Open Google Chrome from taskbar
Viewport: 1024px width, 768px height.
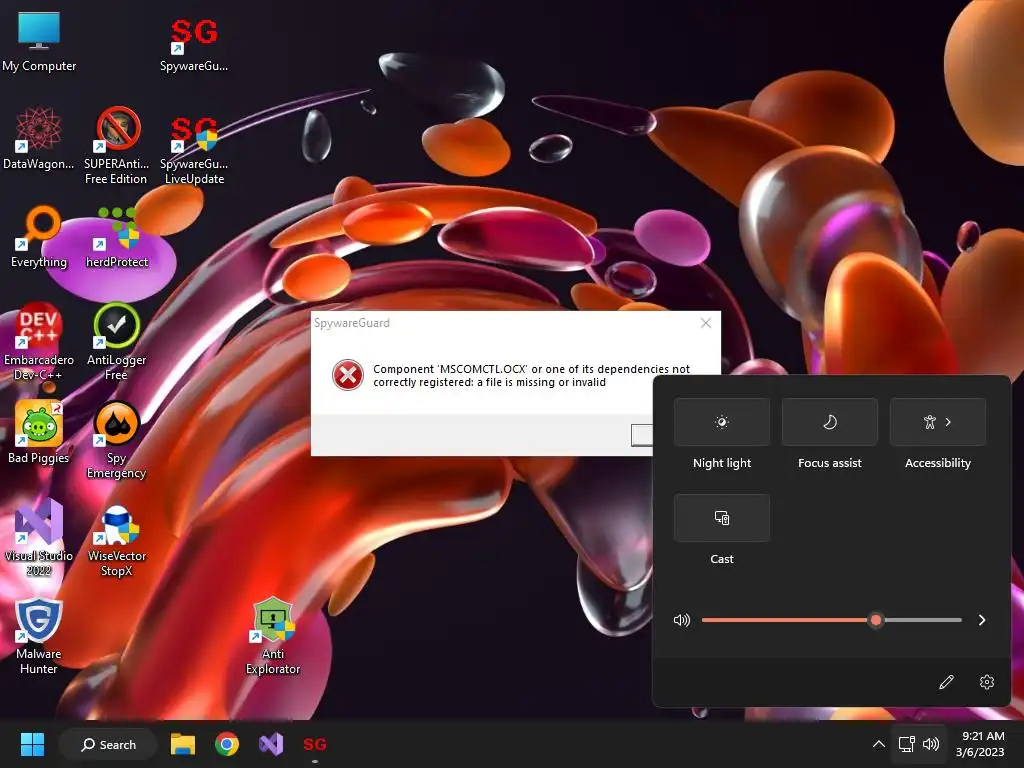point(227,744)
